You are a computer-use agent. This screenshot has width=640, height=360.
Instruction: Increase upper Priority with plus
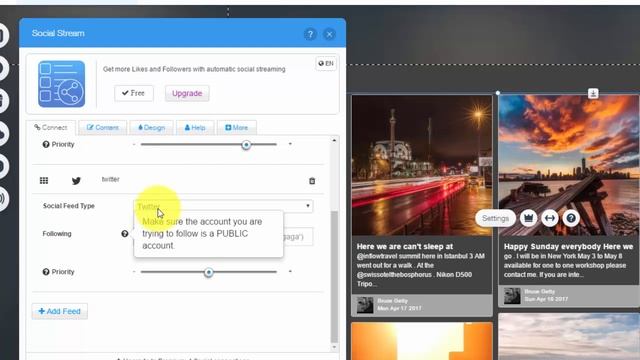click(290, 144)
